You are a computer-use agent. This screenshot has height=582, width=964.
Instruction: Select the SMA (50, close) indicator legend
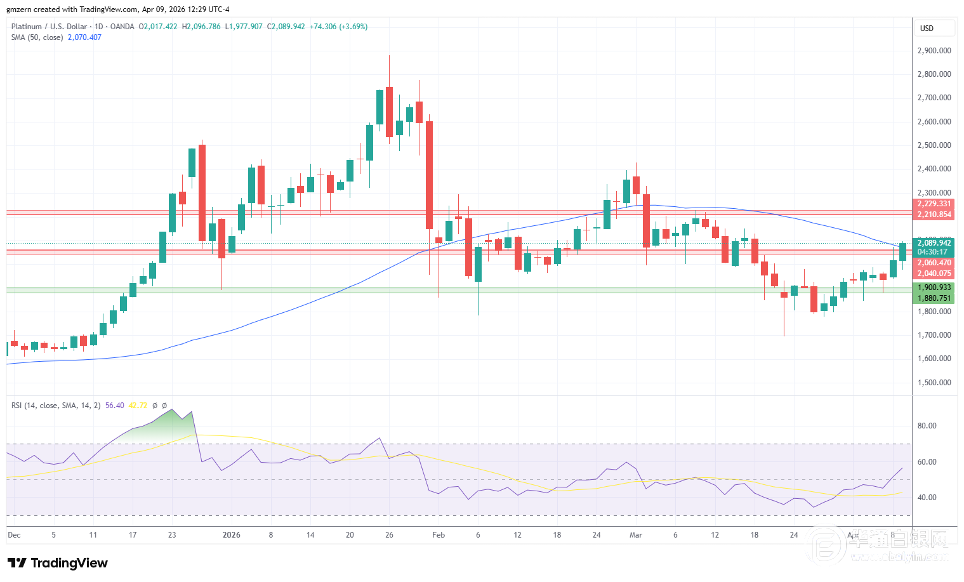[x=34, y=37]
